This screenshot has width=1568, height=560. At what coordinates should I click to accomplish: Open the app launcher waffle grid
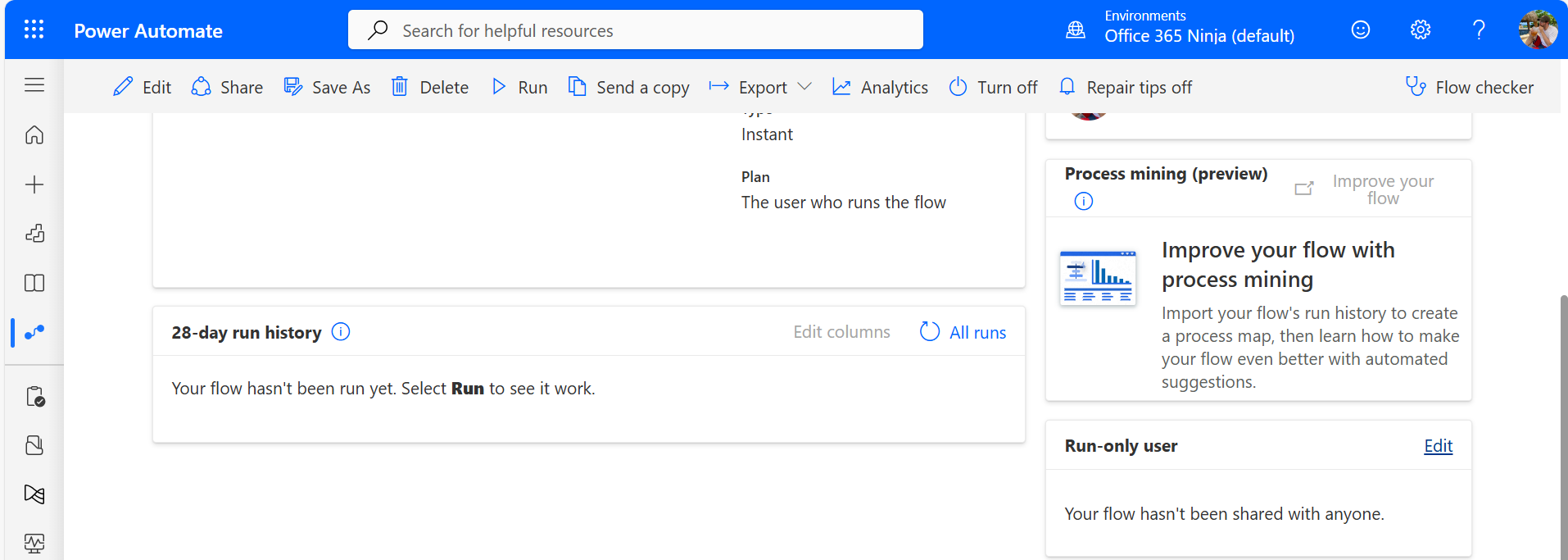tap(34, 30)
